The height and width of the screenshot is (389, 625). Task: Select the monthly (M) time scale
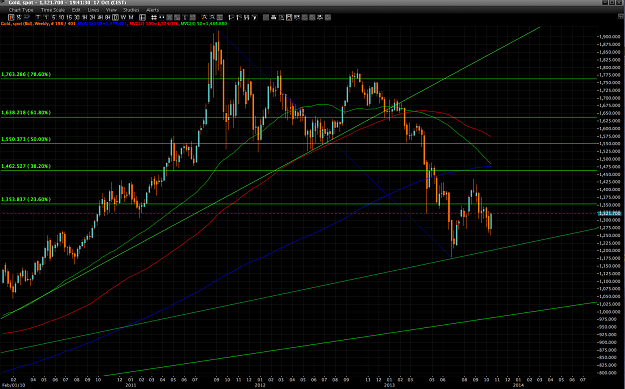pyautogui.click(x=131, y=18)
